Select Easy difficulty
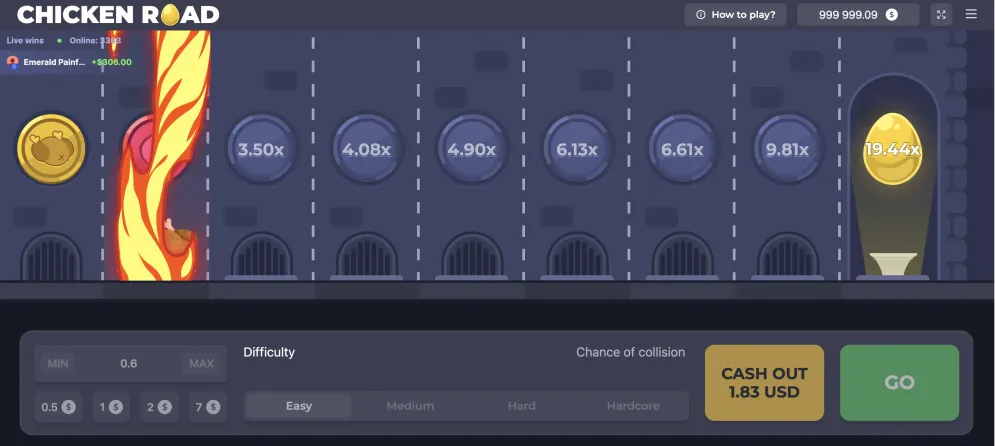The width and height of the screenshot is (995, 446). coord(299,406)
